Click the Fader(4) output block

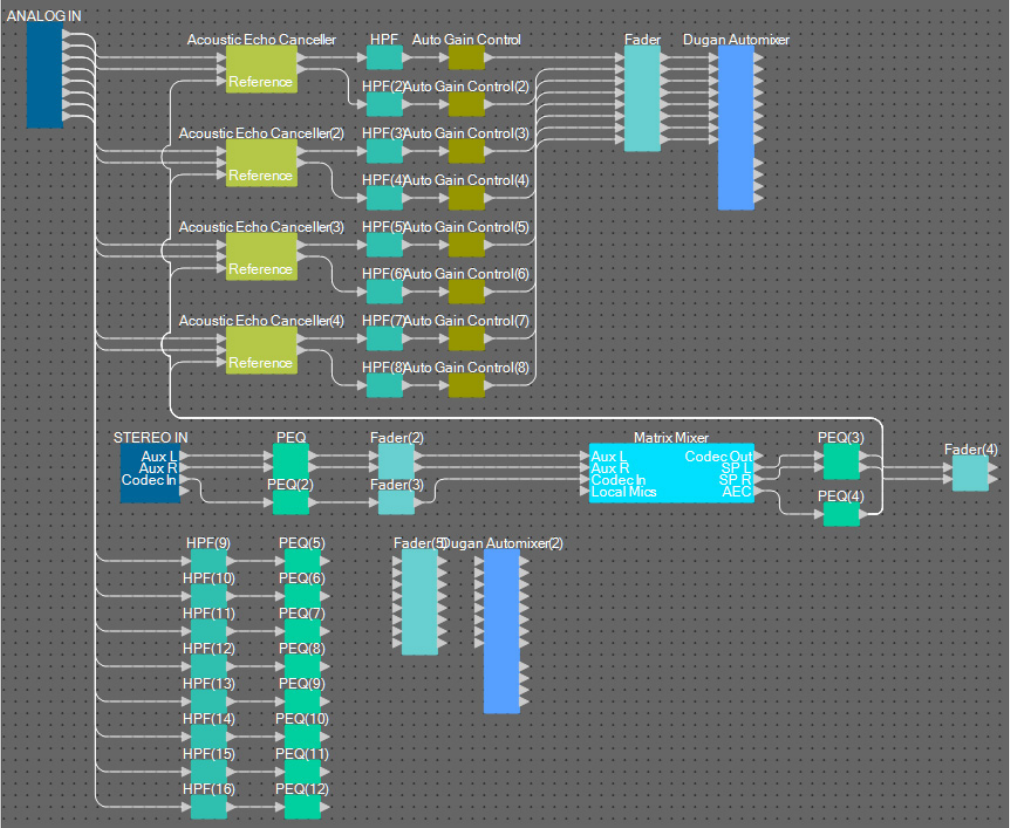[970, 474]
